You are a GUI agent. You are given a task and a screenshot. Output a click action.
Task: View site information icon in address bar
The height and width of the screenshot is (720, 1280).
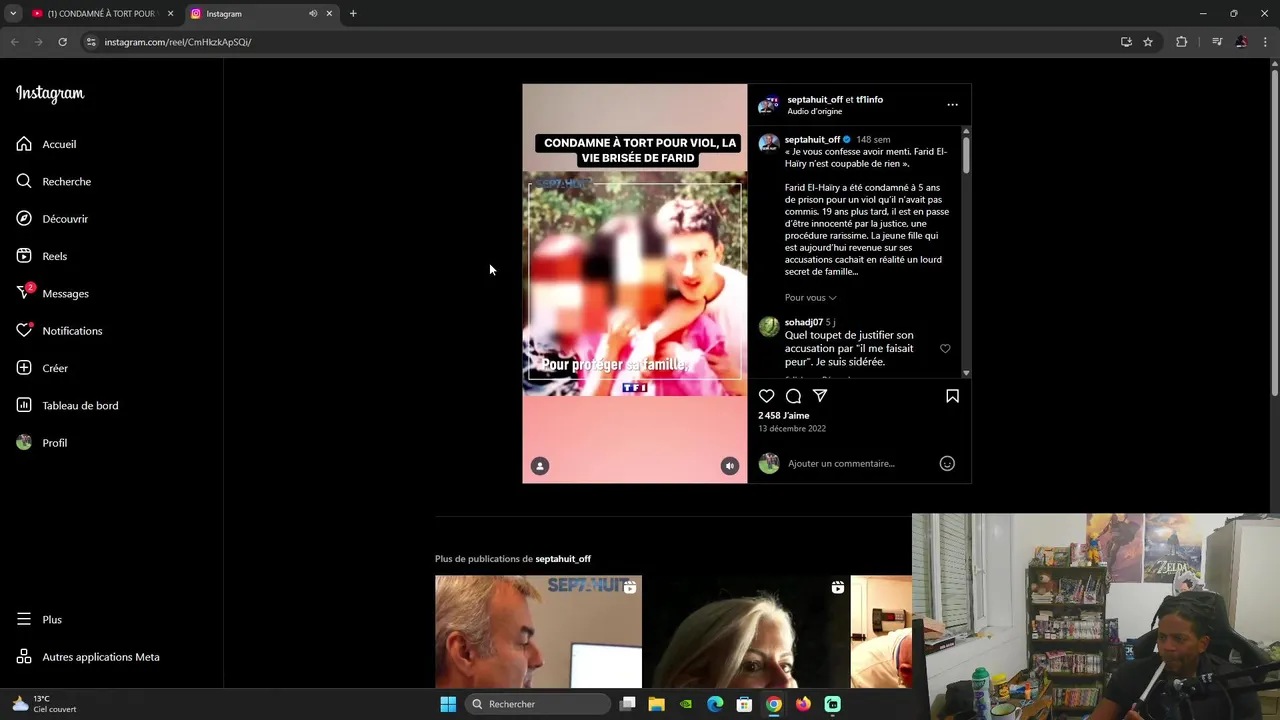(90, 42)
